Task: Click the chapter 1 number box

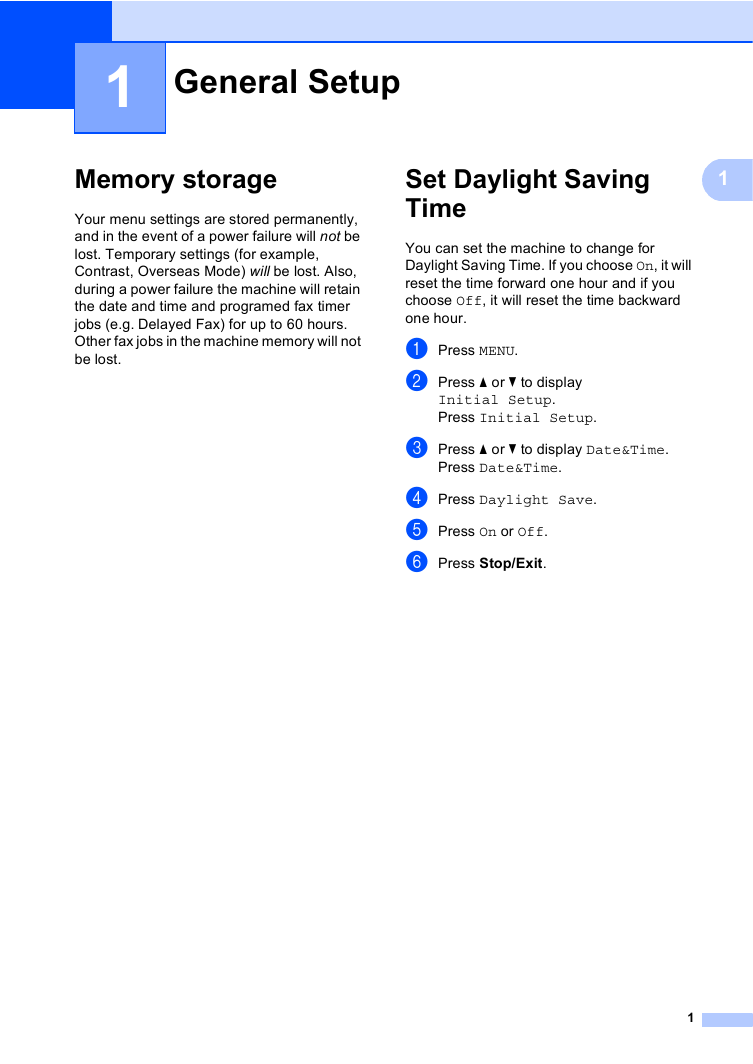Action: (120, 88)
